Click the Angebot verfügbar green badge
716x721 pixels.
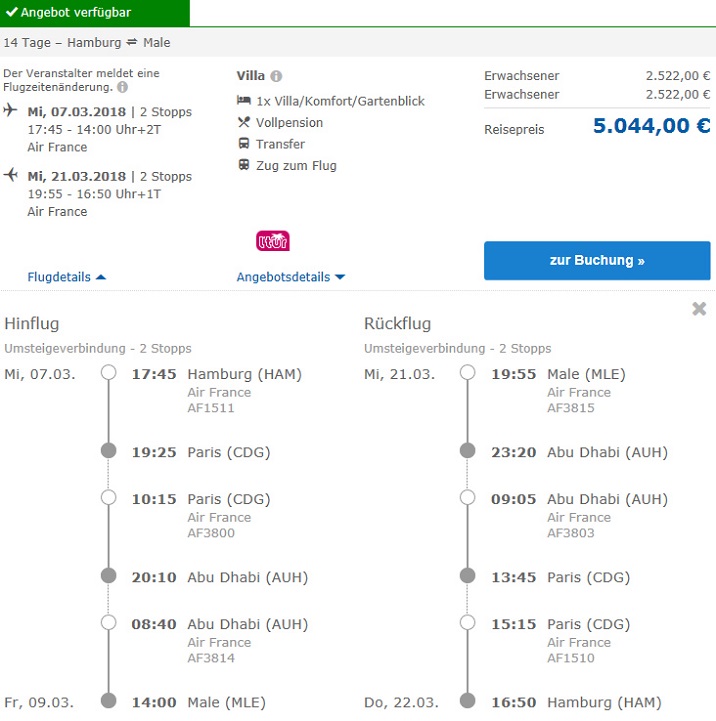[x=94, y=13]
